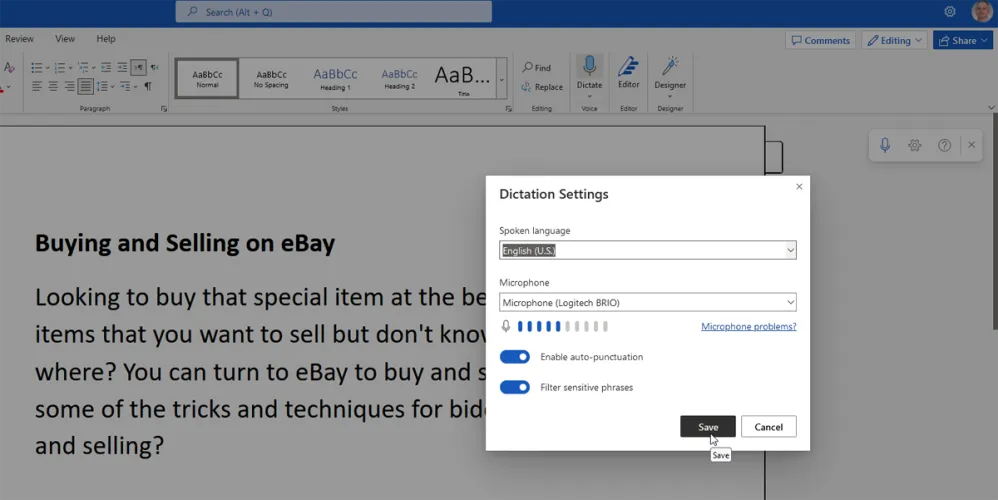
Task: Toggle Filter sensitive phrases switch
Action: click(515, 387)
